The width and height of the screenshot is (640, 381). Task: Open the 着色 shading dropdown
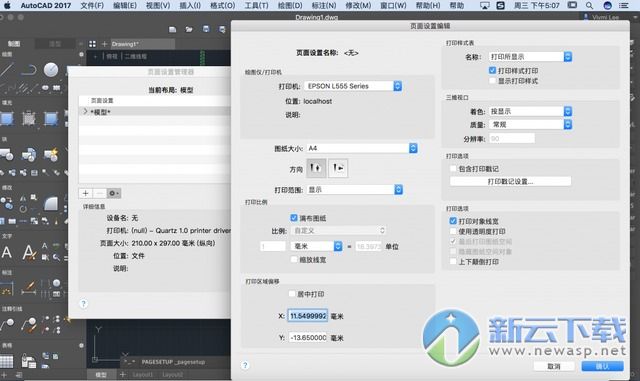pyautogui.click(x=530, y=111)
